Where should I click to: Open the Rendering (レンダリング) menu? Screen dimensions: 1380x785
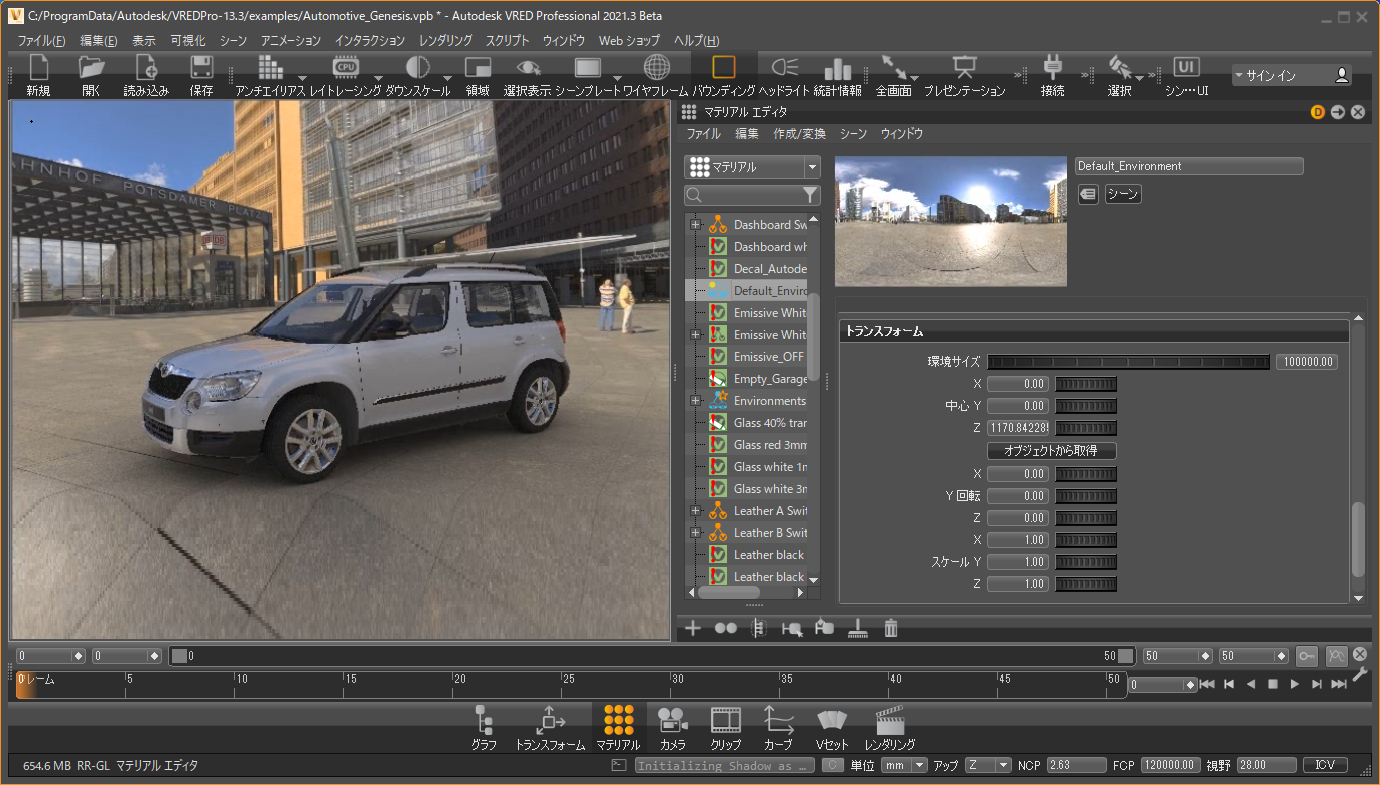point(445,41)
